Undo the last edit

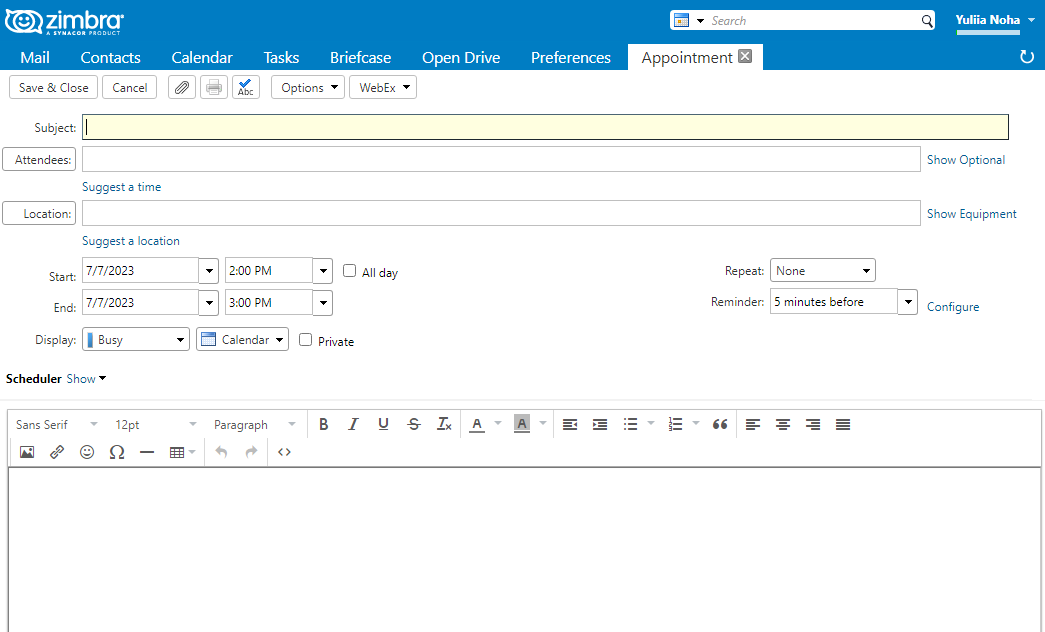point(221,452)
